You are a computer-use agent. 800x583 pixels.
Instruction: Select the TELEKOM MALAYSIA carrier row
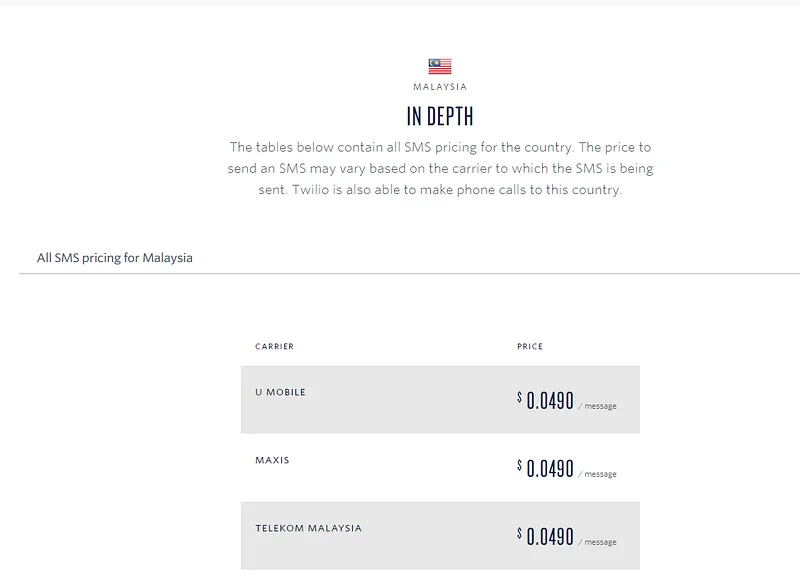pos(440,536)
